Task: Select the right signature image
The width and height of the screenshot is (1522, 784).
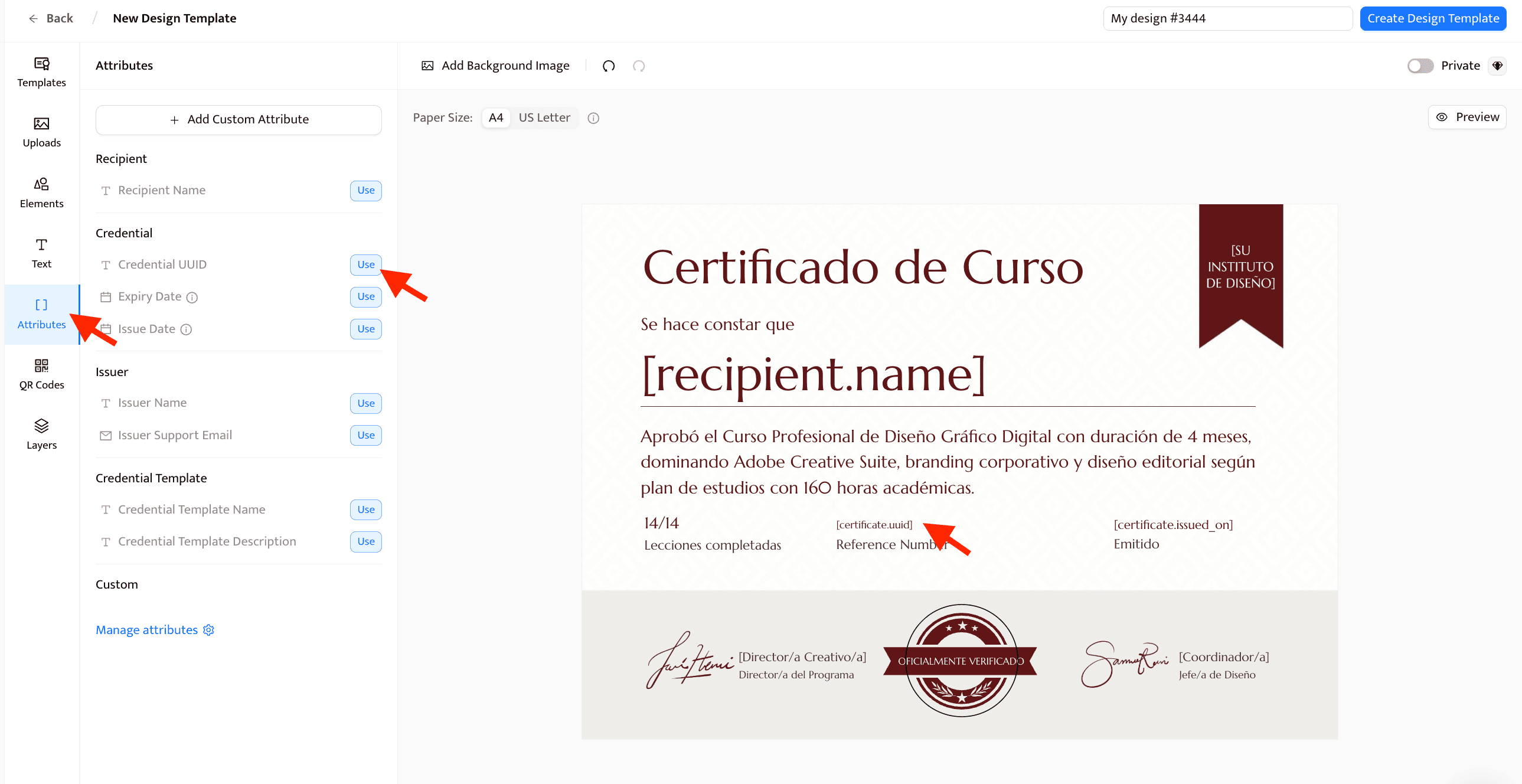Action: (1124, 664)
